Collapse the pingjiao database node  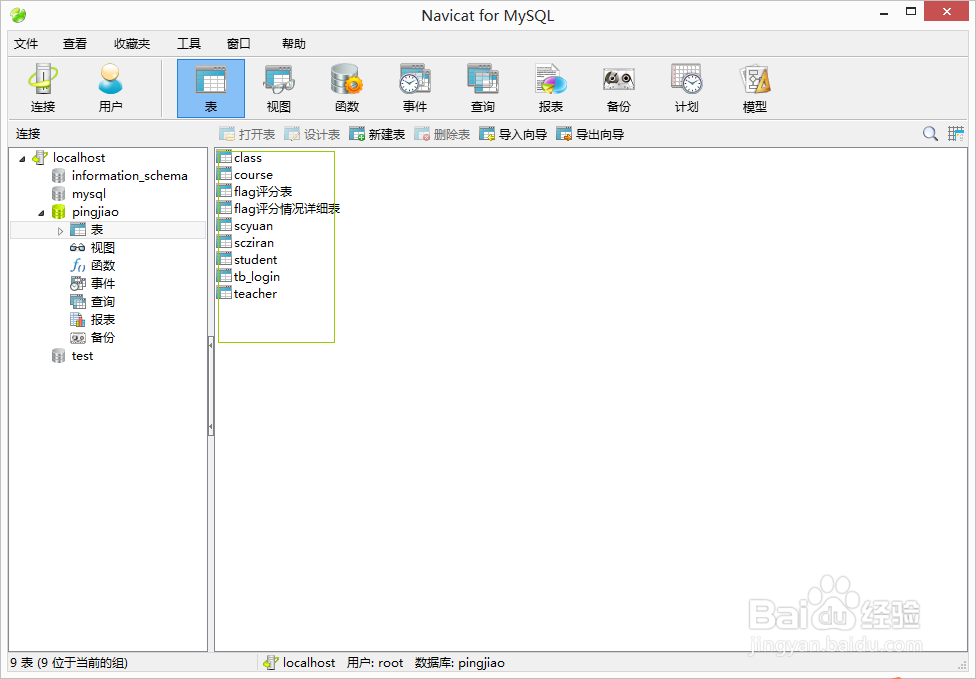click(41, 213)
